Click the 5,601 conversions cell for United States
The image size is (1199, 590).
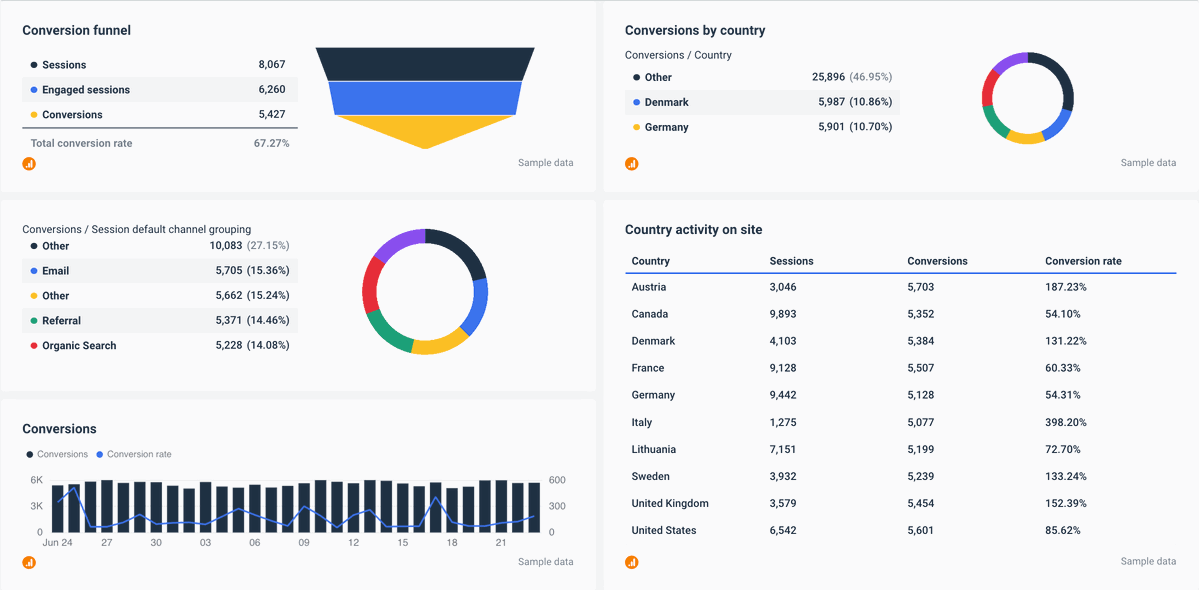921,530
